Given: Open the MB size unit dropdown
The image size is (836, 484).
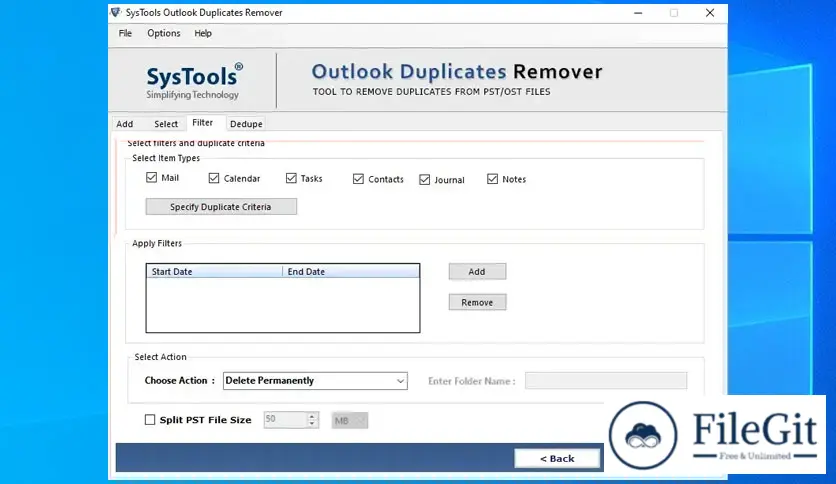Looking at the screenshot, I should pos(350,421).
